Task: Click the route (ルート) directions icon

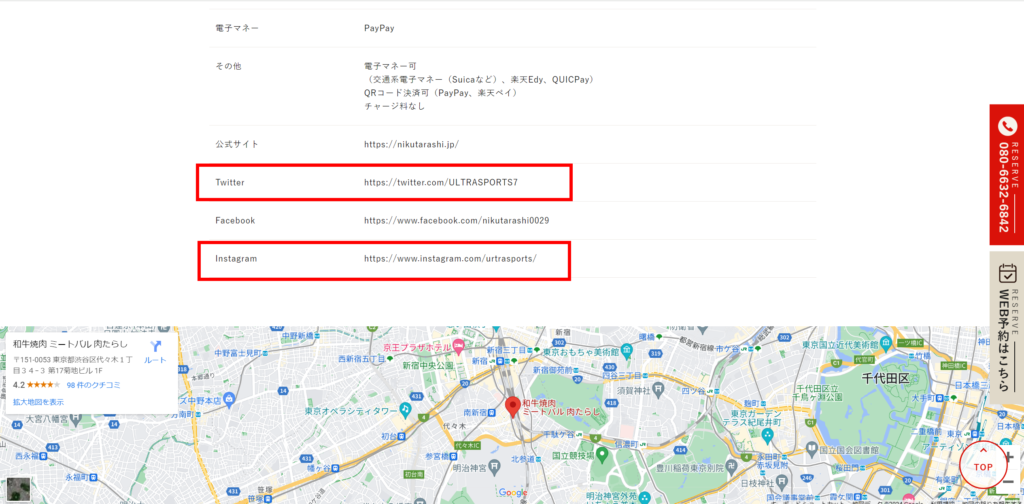Action: coord(155,349)
